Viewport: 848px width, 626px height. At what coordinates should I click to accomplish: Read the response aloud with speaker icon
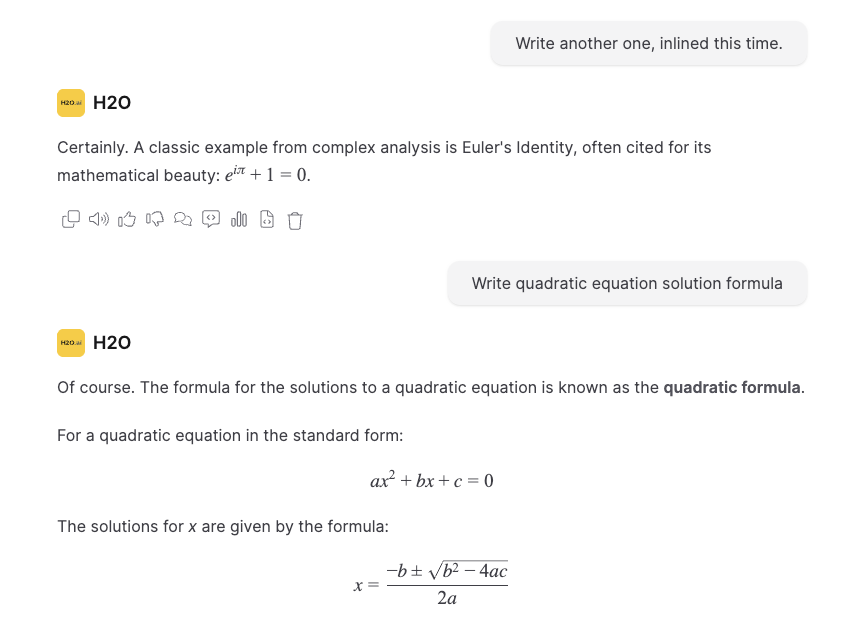pyautogui.click(x=98, y=219)
